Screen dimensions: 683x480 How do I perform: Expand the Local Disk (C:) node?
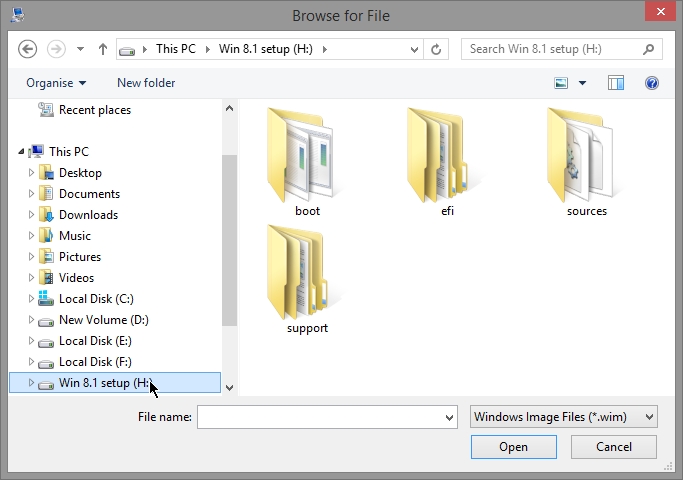tap(31, 298)
